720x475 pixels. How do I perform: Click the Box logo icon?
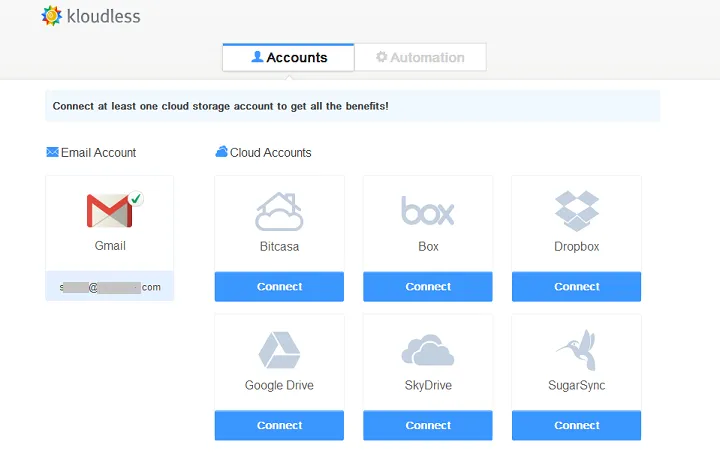pos(428,211)
